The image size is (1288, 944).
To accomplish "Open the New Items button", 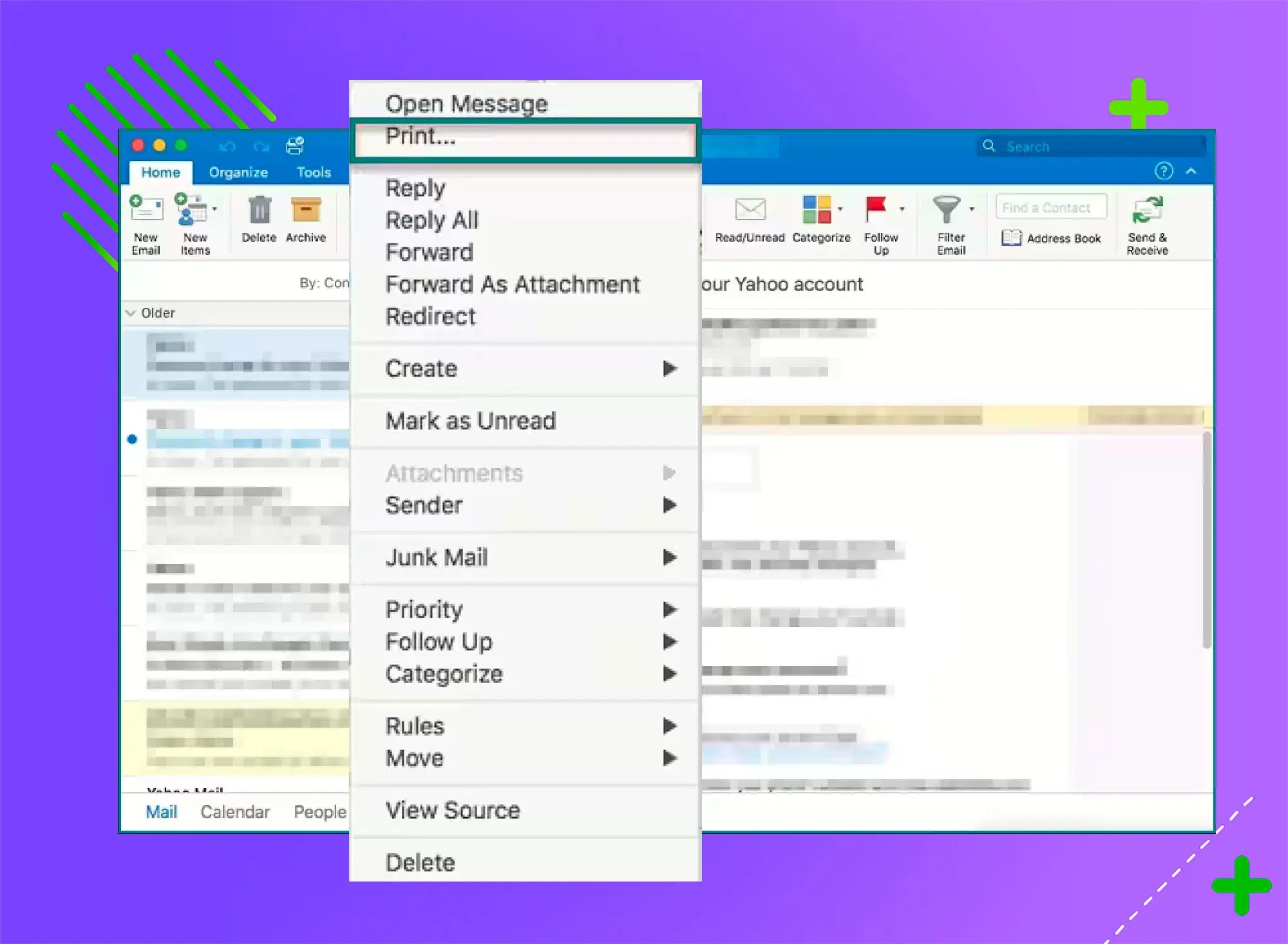I will pyautogui.click(x=194, y=224).
